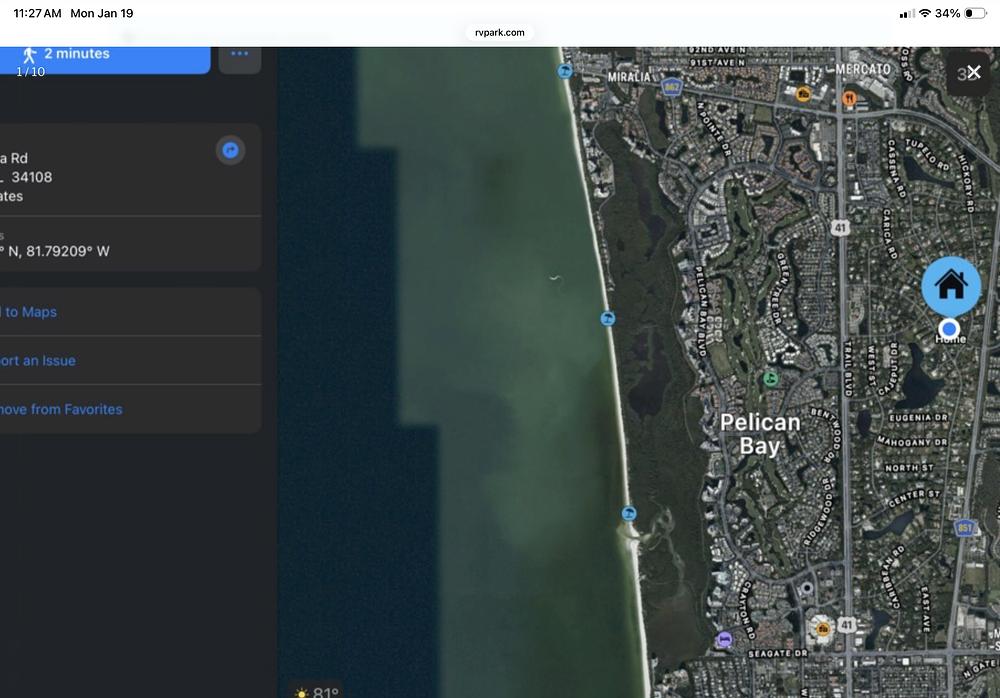Select the orange shopping marker west of Mercato
Screen dimensions: 1000x698
pyautogui.click(x=803, y=95)
